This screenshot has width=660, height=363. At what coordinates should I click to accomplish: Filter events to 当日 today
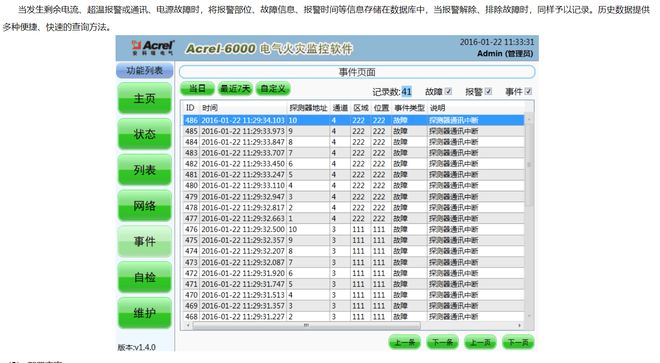[x=197, y=88]
